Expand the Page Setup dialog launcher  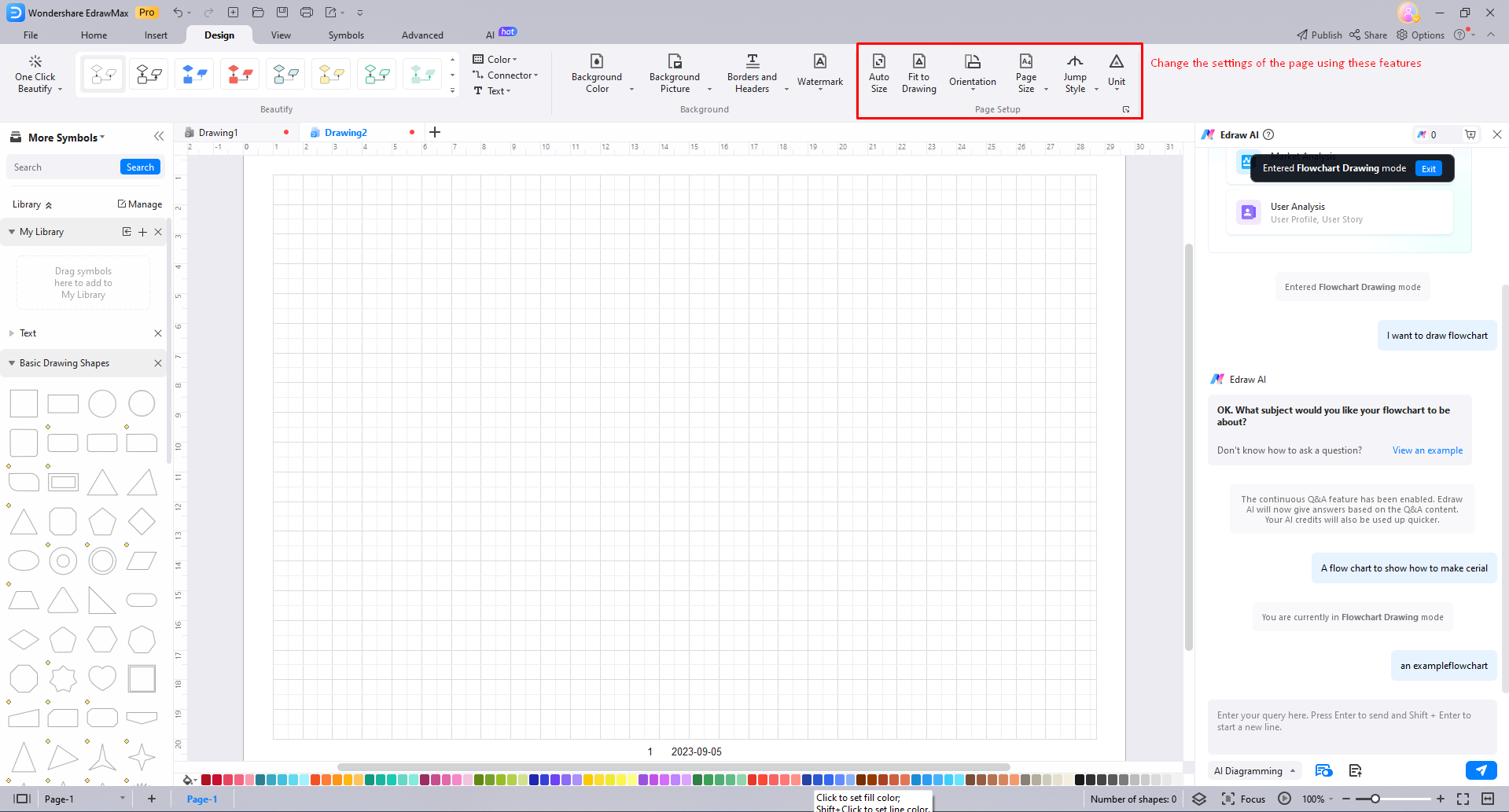click(1126, 109)
